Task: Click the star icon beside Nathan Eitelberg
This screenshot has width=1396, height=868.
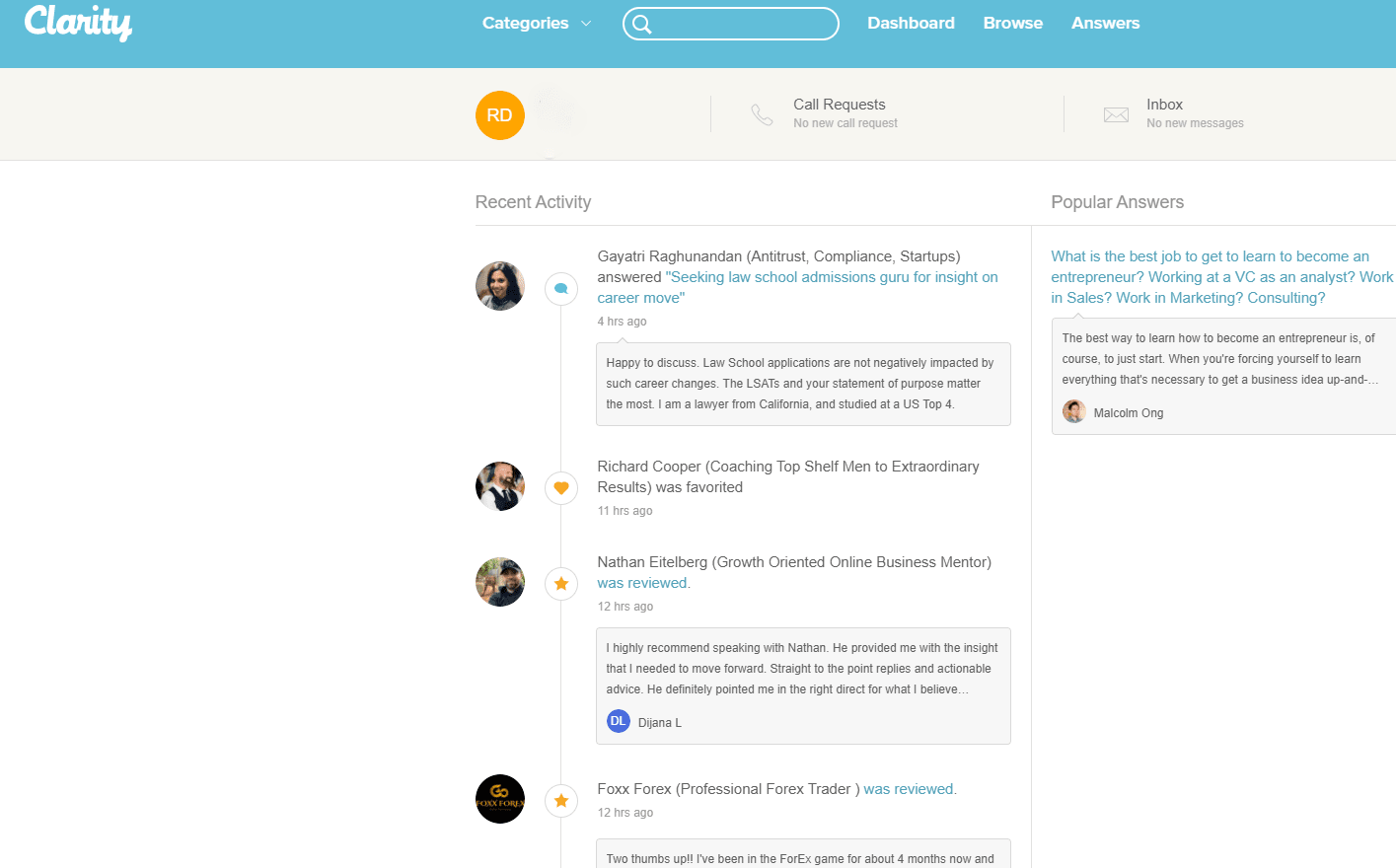Action: [x=561, y=583]
